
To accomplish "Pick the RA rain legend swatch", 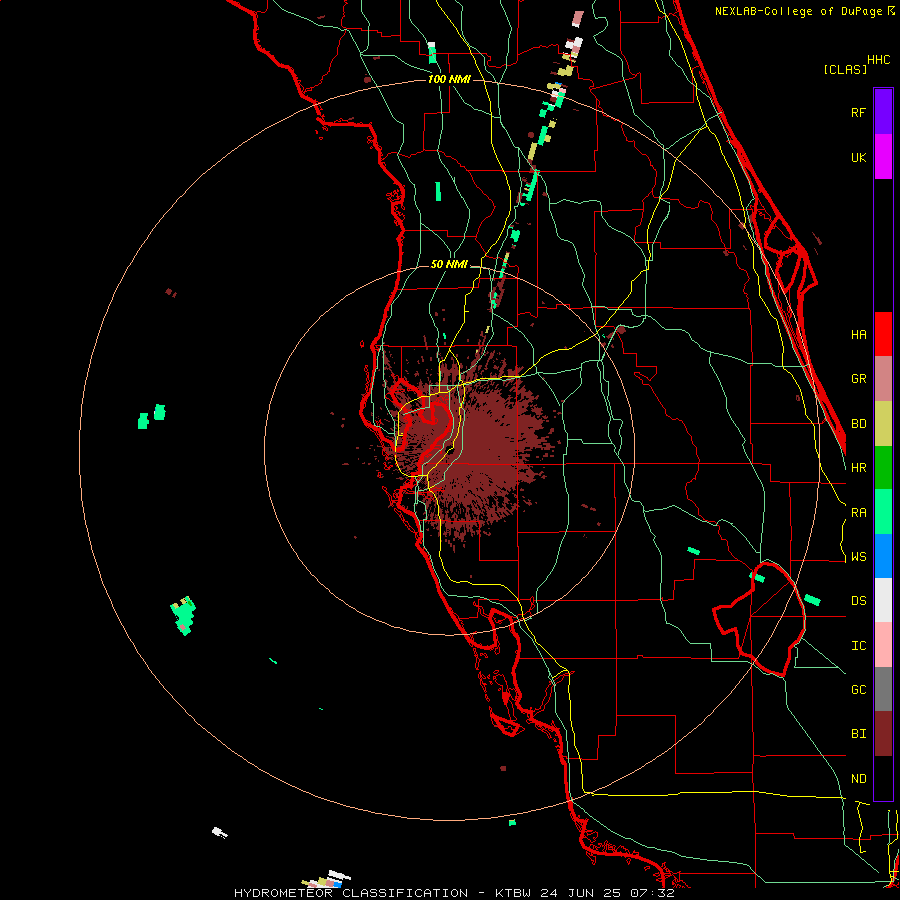I will (883, 512).
